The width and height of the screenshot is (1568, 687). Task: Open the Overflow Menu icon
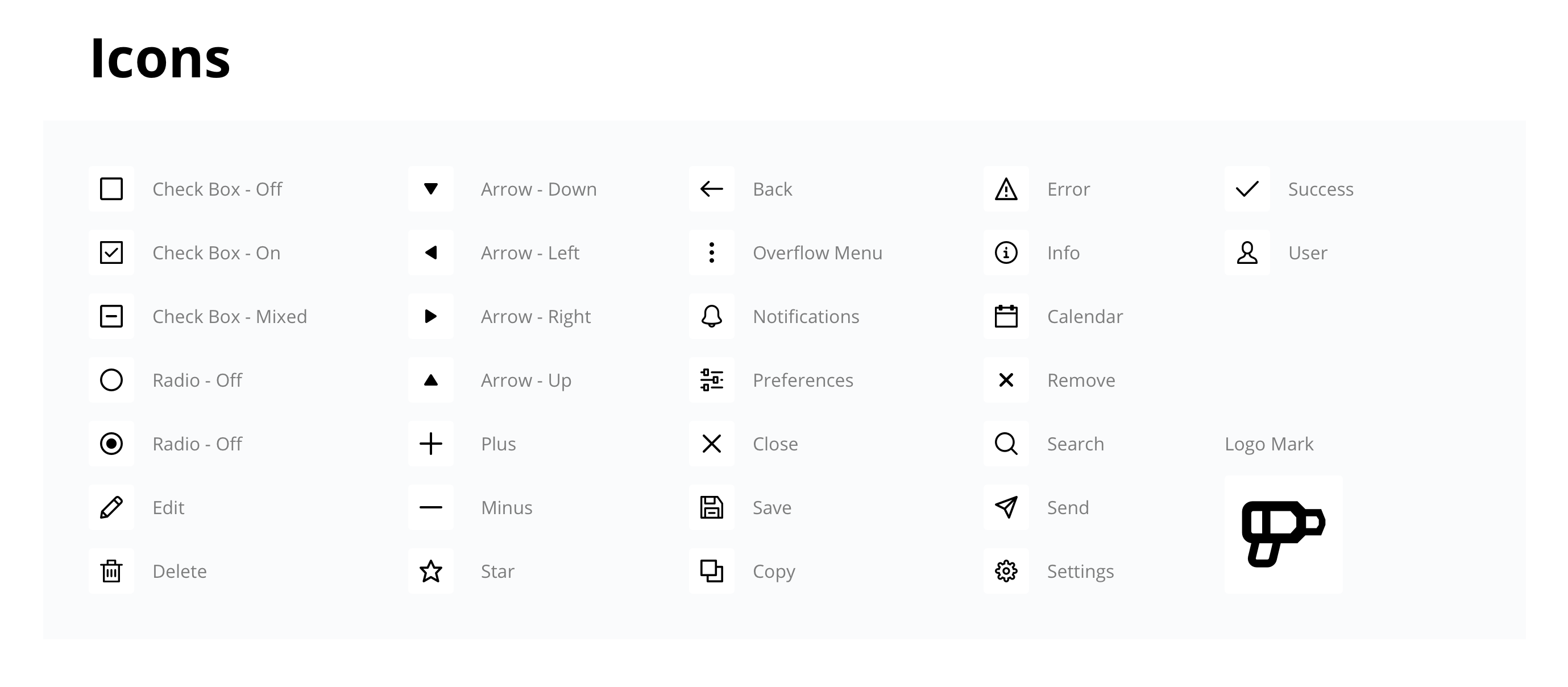(x=711, y=253)
